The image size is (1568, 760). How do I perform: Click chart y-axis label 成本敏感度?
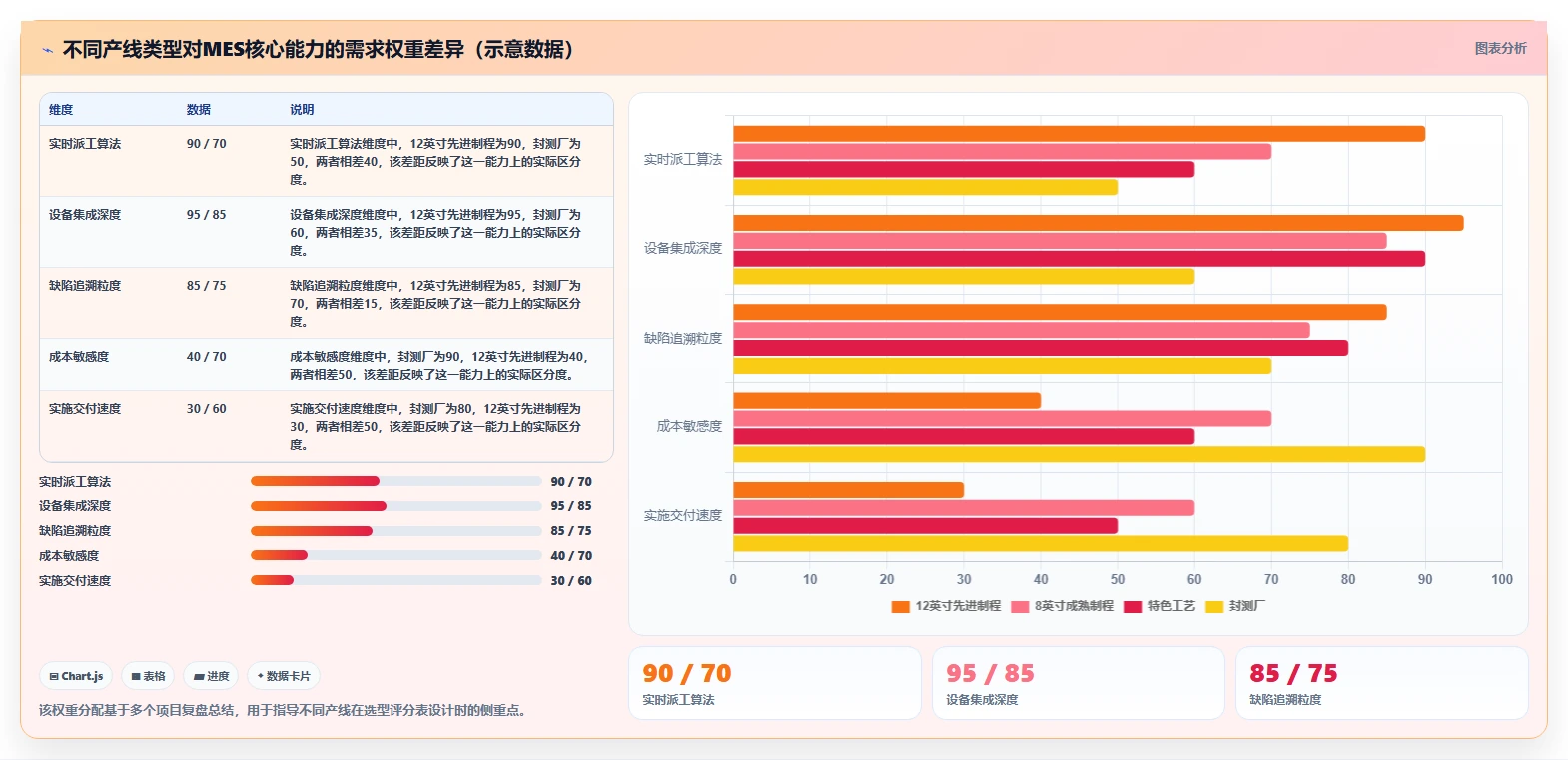point(689,426)
